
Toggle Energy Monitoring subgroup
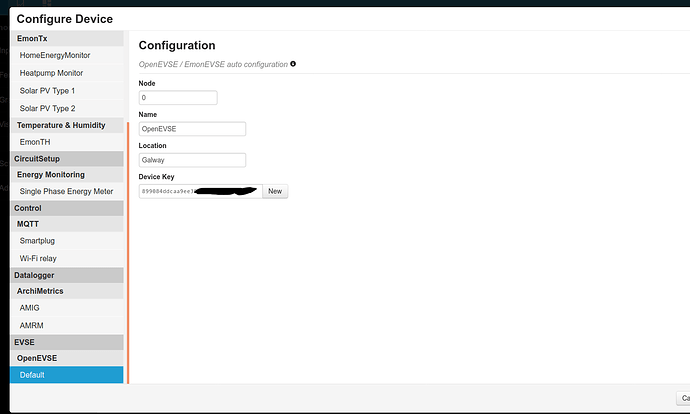click(x=67, y=175)
